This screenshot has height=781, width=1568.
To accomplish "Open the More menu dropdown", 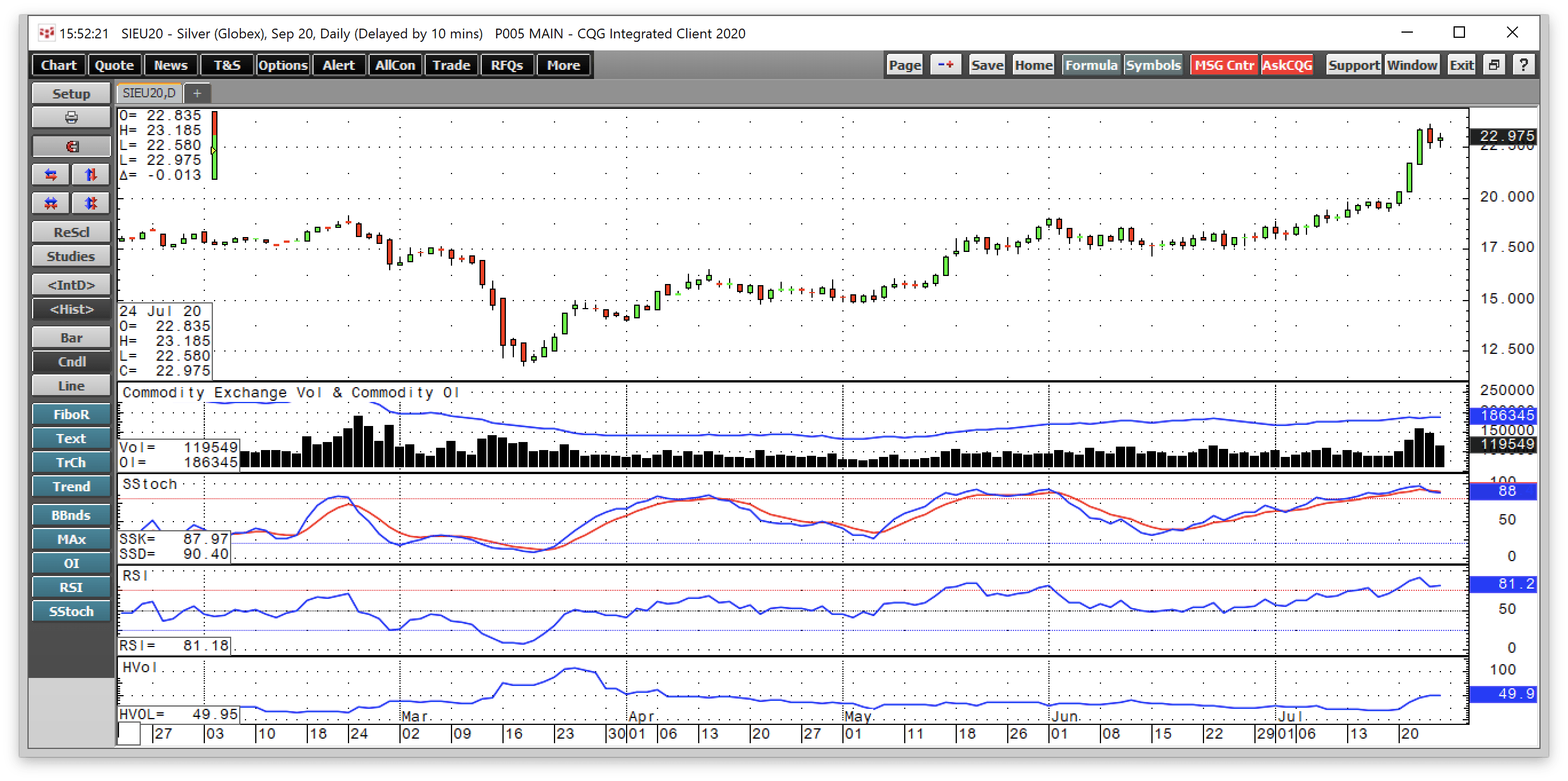I will (x=563, y=65).
